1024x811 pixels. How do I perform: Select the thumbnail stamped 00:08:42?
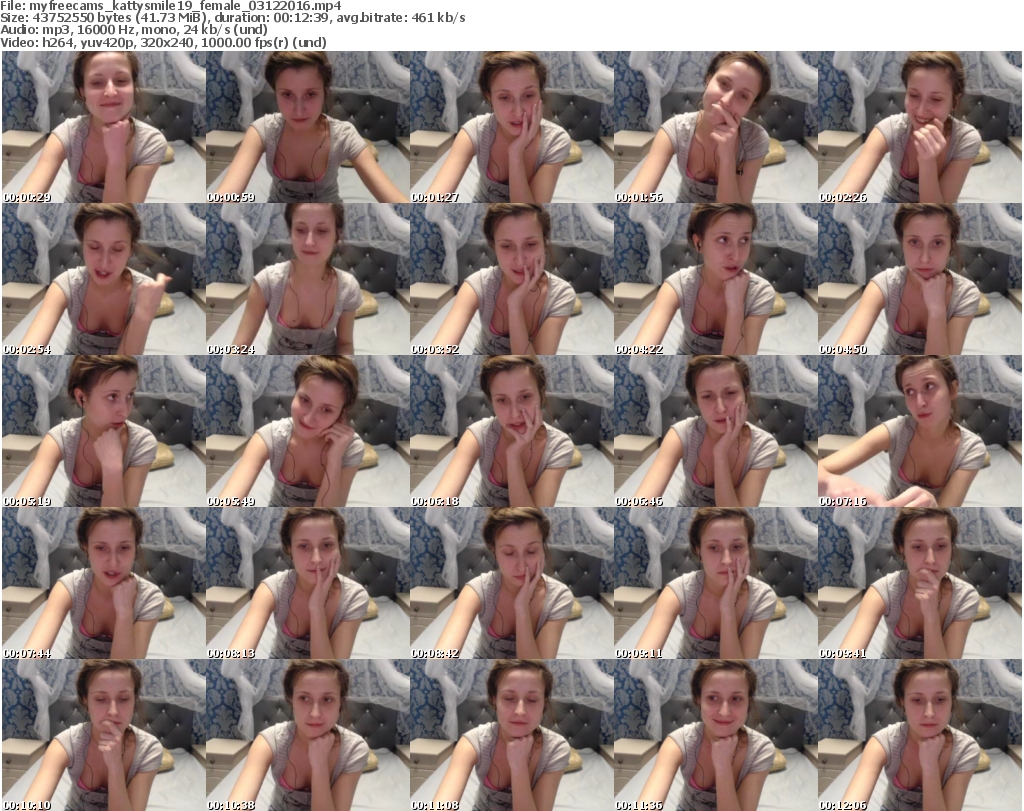[512, 583]
